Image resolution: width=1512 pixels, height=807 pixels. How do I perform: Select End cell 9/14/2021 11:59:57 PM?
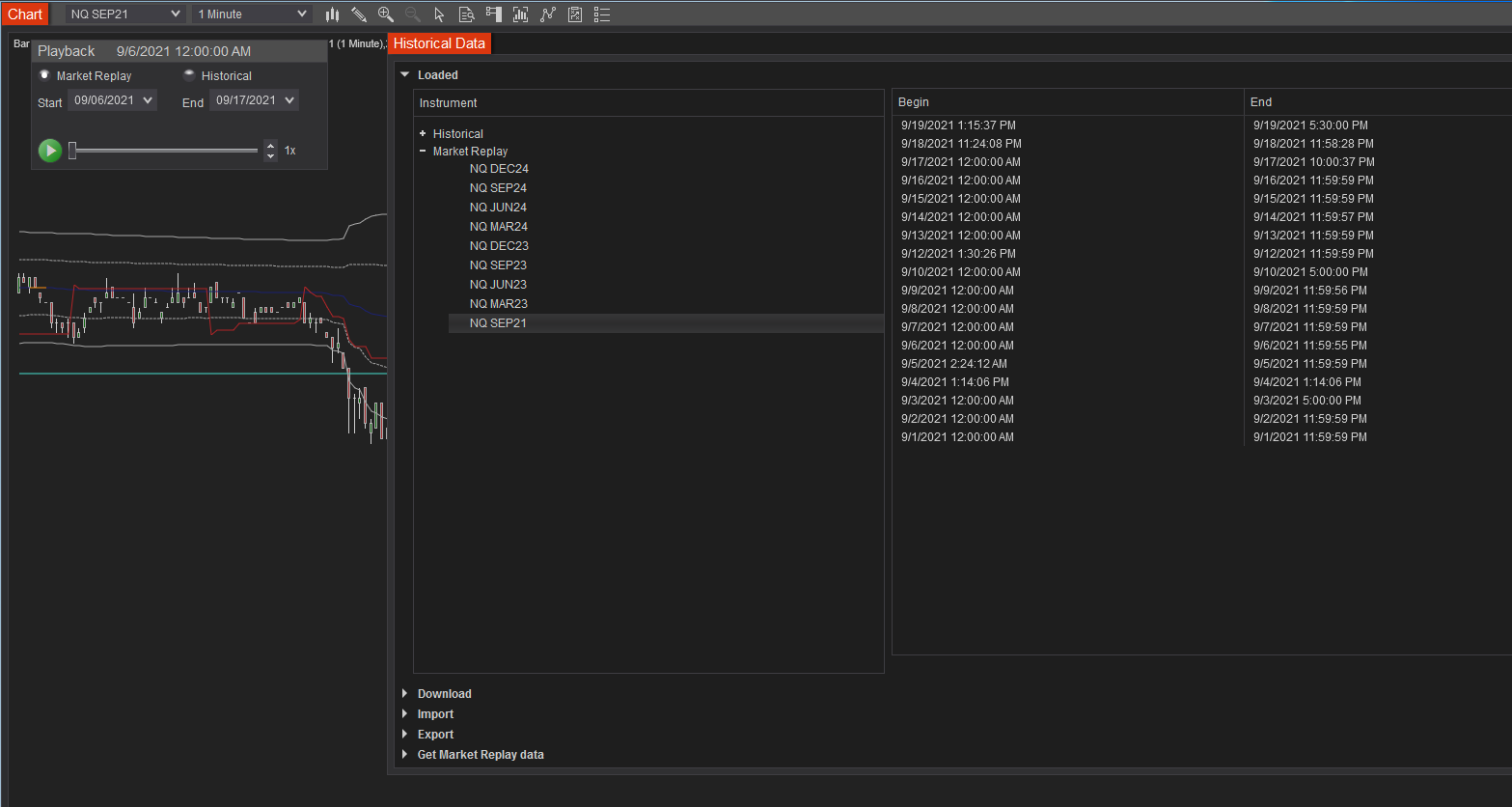(1313, 217)
